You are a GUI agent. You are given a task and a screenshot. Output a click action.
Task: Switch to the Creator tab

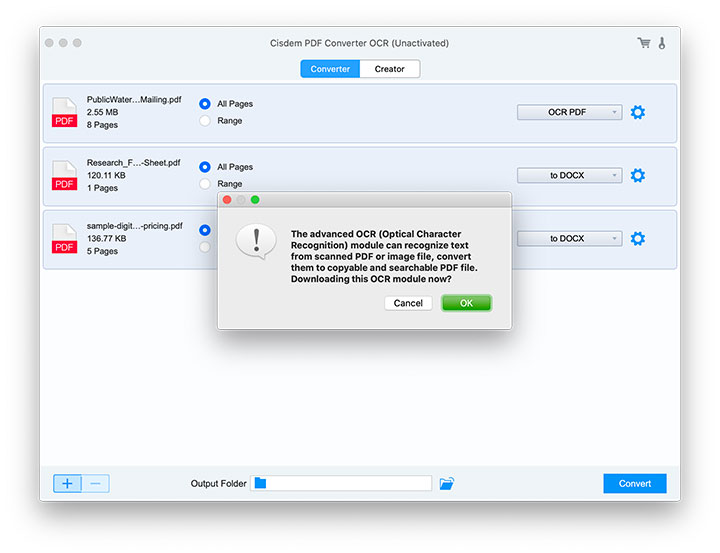pyautogui.click(x=390, y=69)
